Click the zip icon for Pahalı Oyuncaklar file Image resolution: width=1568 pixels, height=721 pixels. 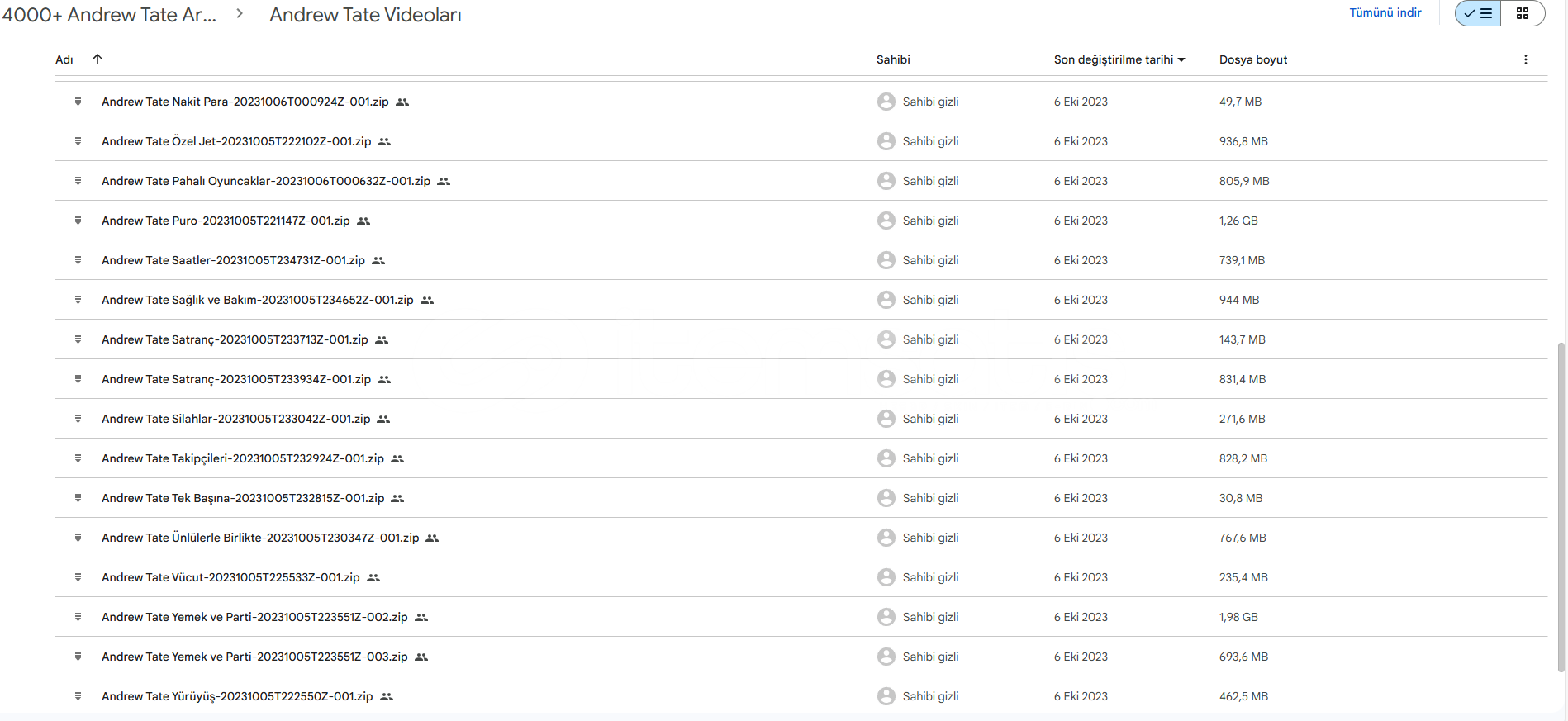[x=78, y=181]
